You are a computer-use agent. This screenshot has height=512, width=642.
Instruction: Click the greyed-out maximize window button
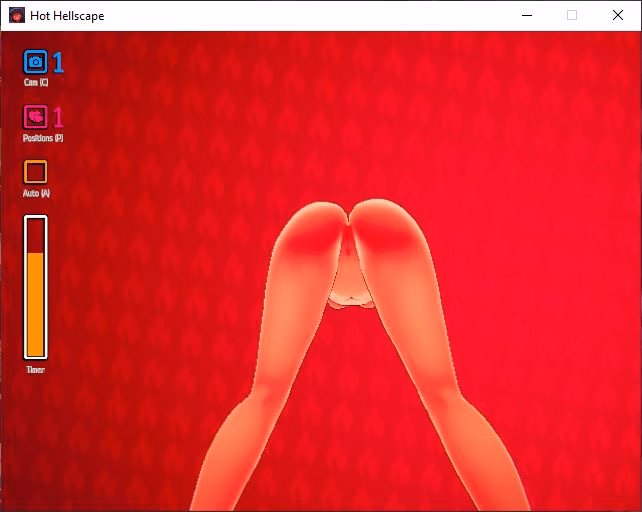(x=572, y=16)
